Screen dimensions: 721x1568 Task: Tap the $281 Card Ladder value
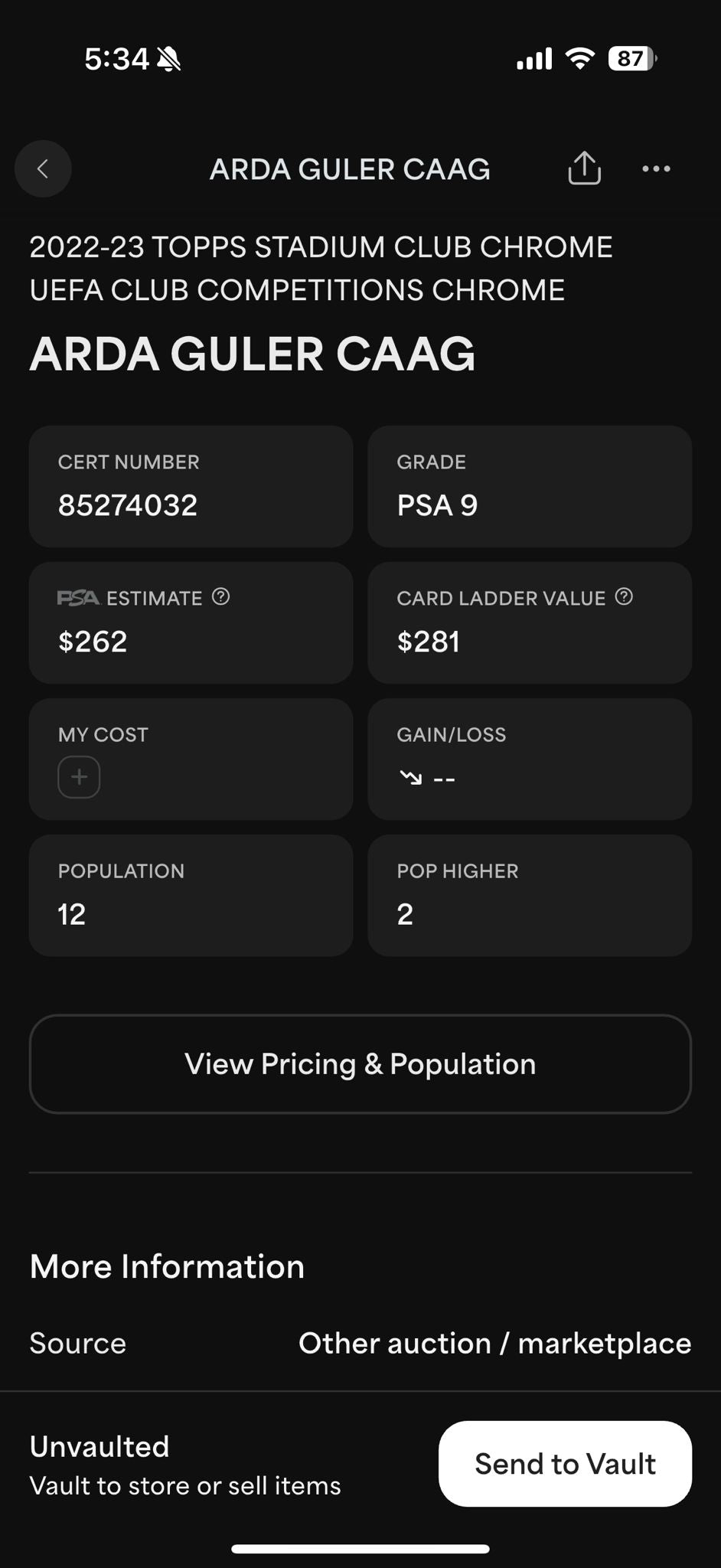429,642
